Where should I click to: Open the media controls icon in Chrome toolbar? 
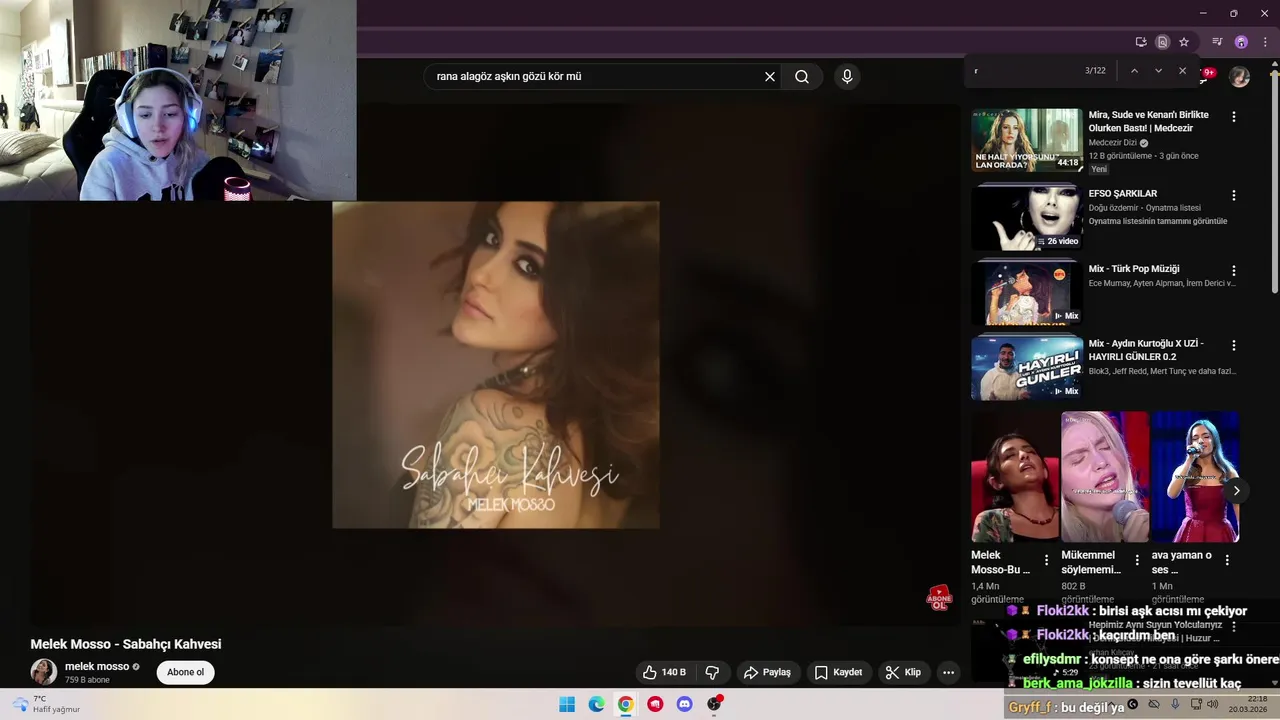pyautogui.click(x=1217, y=42)
